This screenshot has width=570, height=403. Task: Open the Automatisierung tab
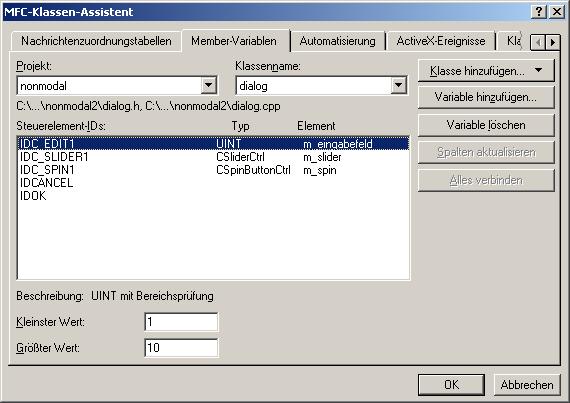click(x=337, y=41)
